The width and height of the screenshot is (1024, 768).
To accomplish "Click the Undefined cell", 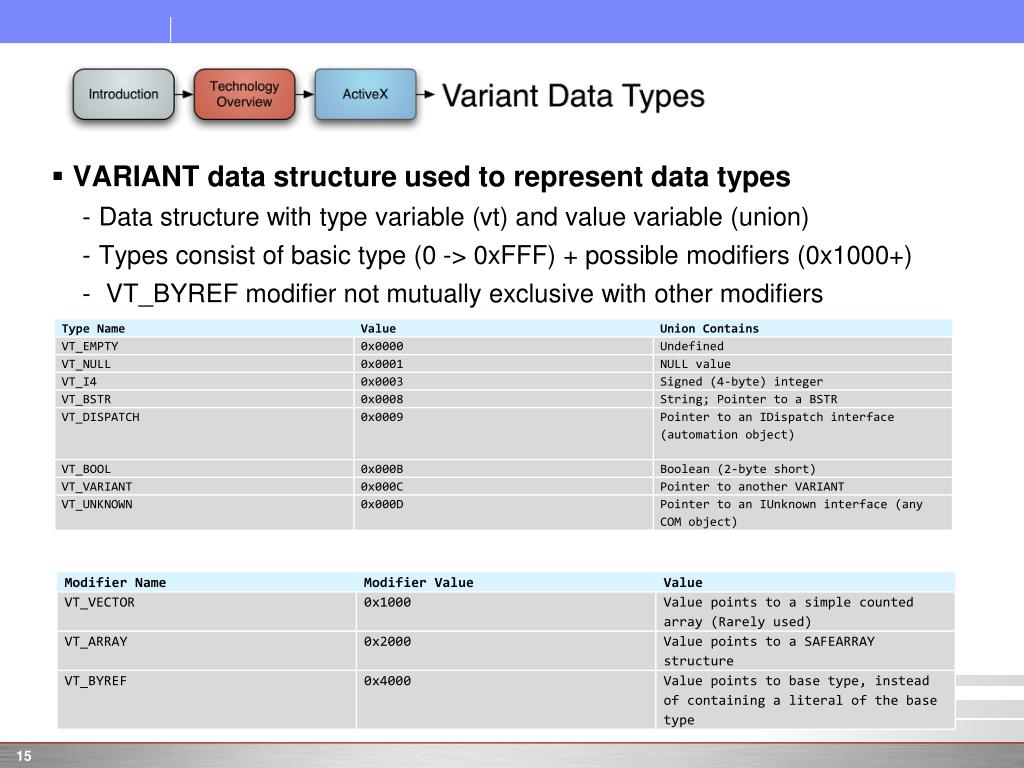I will (803, 346).
